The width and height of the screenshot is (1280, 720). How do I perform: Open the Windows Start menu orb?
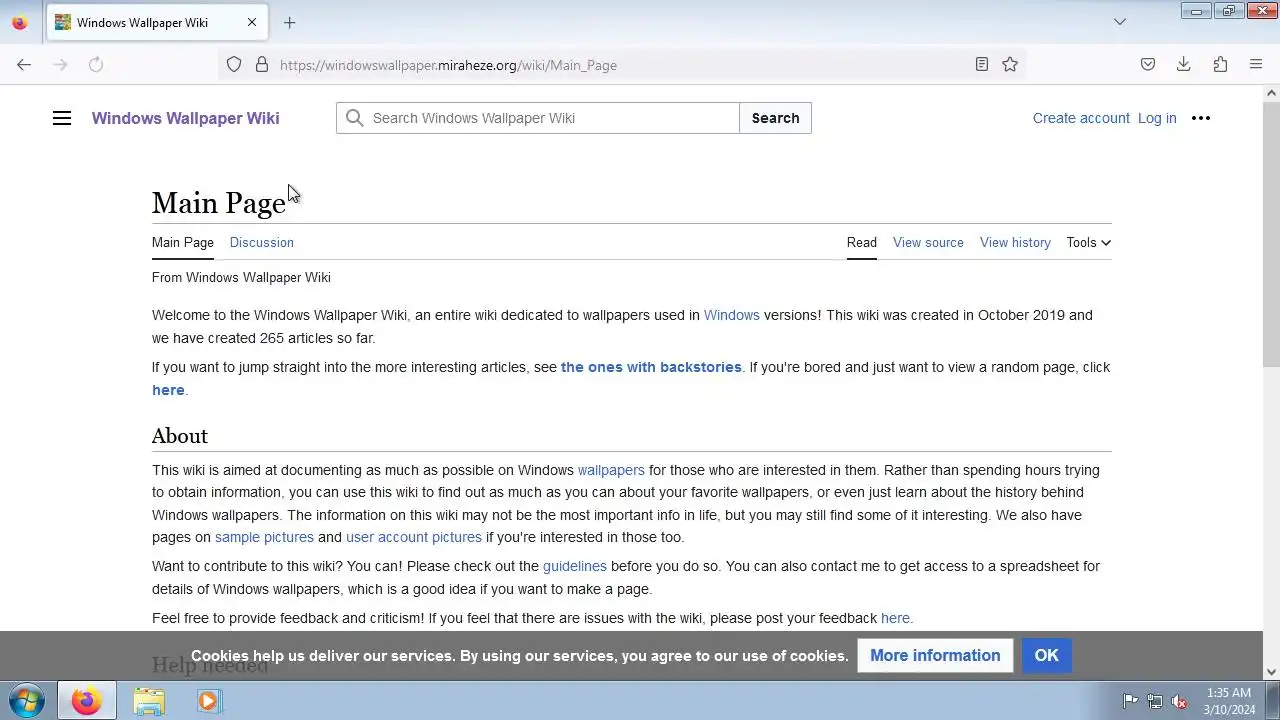tap(27, 700)
